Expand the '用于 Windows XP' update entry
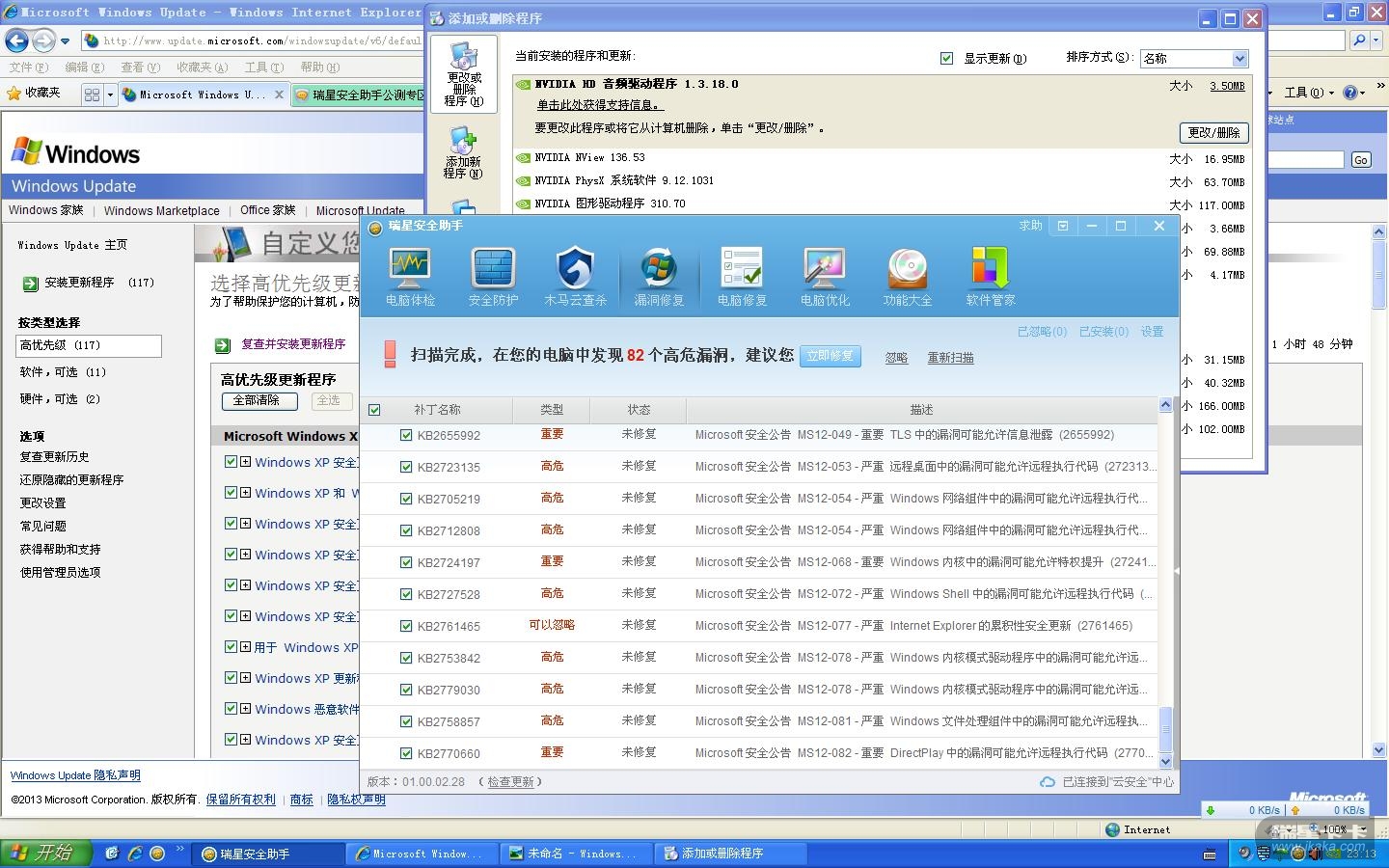Screen dimensions: 1389x868 click(x=246, y=648)
